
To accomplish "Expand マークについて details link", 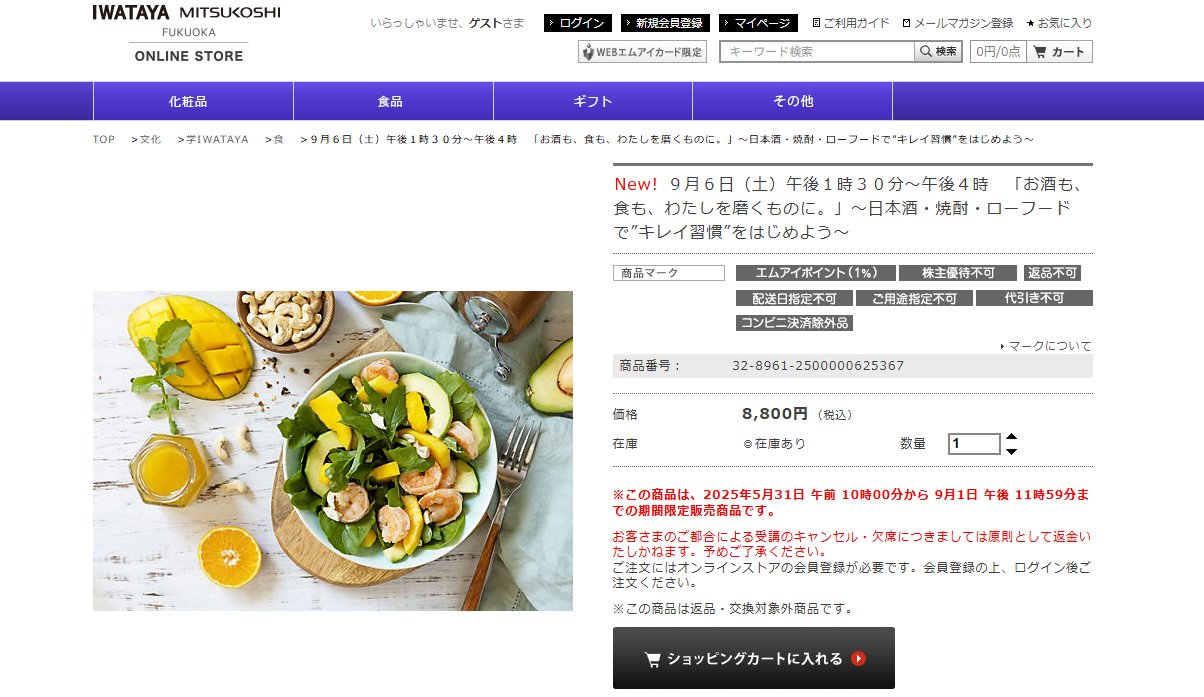I will point(1046,346).
